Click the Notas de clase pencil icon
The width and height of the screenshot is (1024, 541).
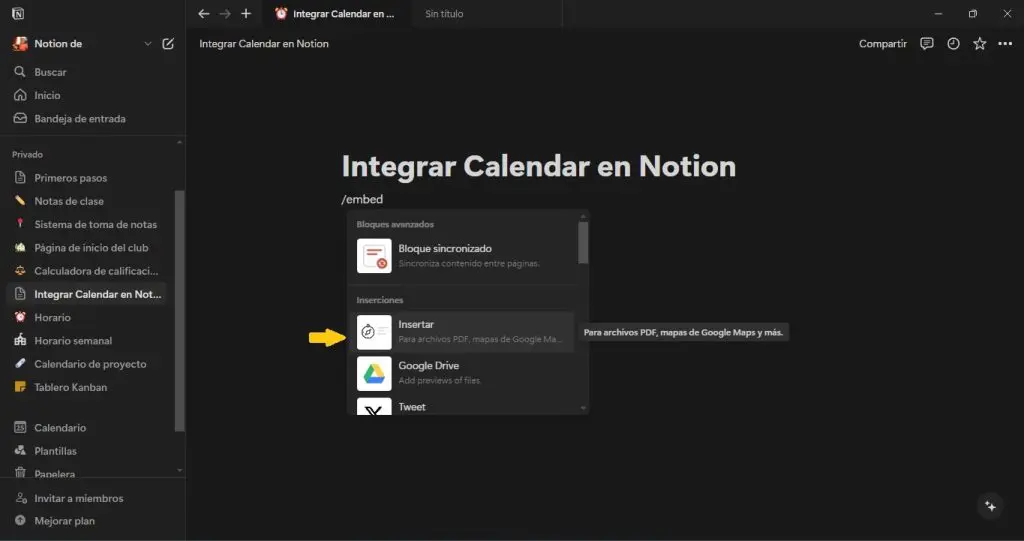(x=20, y=201)
